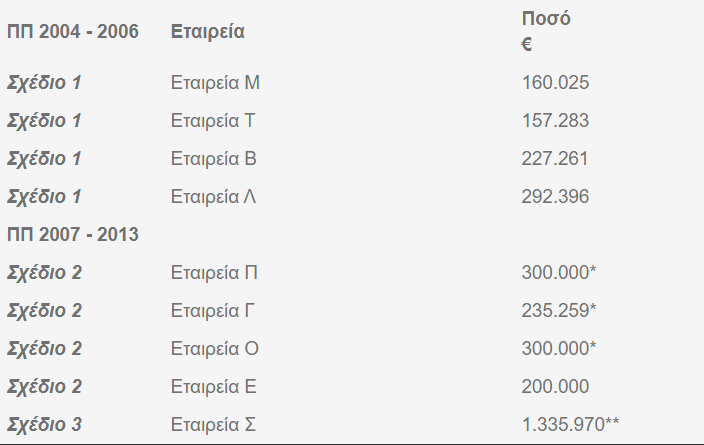
Task: Click the 'ΠΠ 2007 - 2013' section header
Action: [x=73, y=234]
